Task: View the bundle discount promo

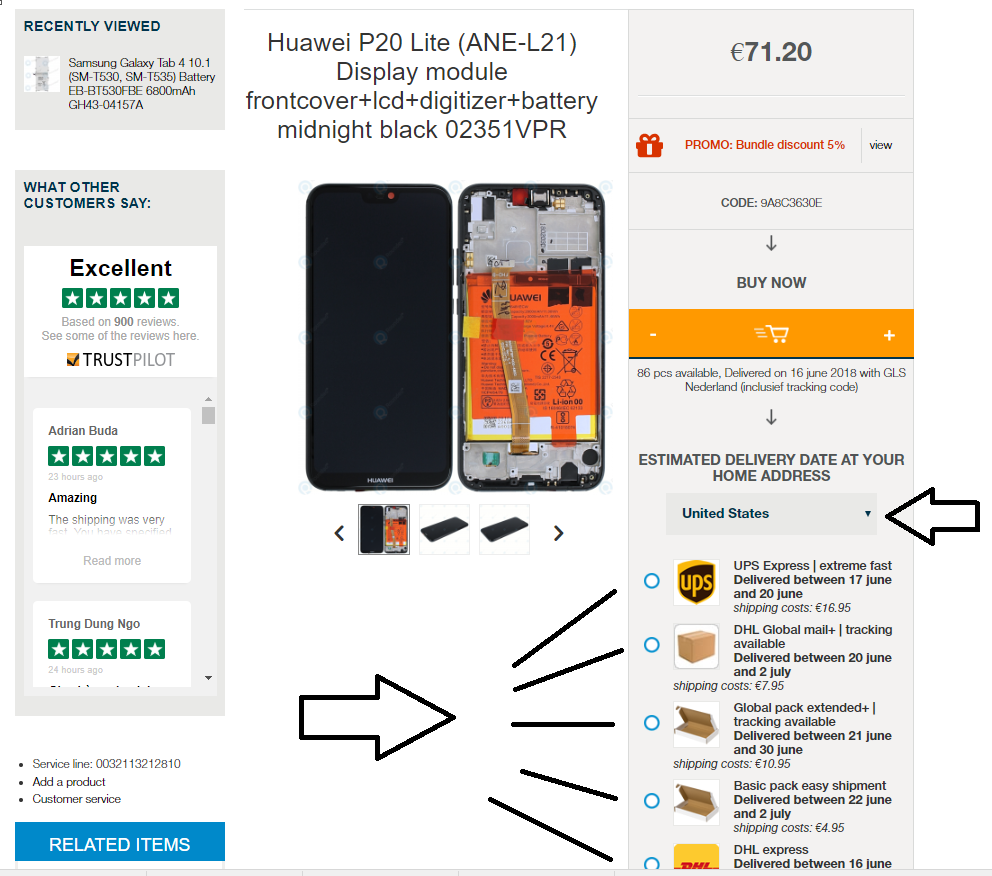Action: coord(880,145)
